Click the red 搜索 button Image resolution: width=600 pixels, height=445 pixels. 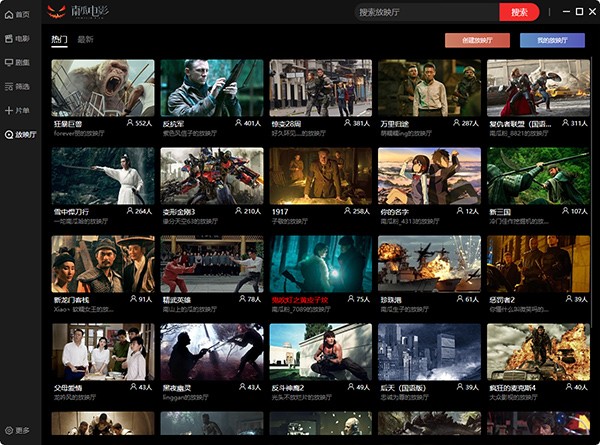[519, 12]
